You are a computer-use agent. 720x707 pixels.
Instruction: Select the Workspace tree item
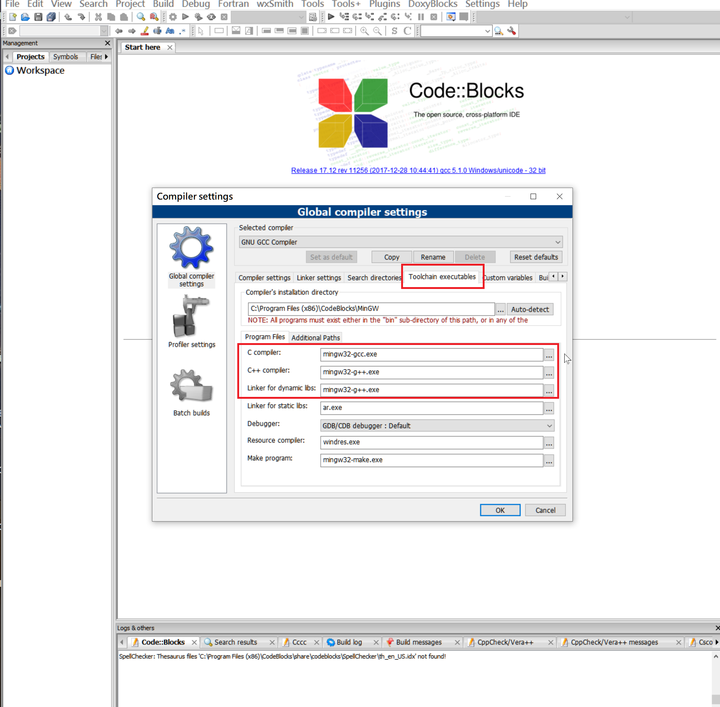(x=35, y=70)
